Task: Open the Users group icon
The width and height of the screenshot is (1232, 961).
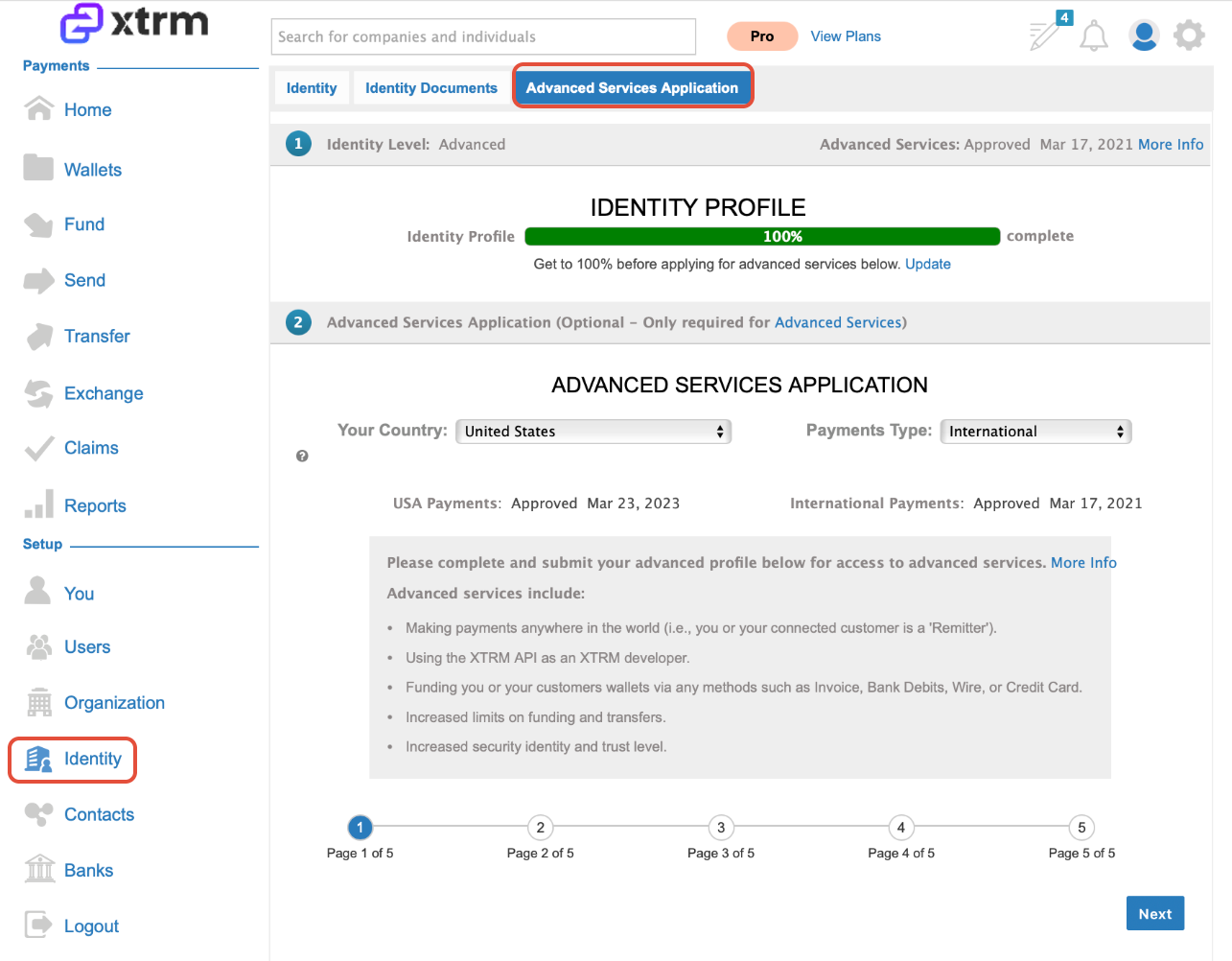Action: tap(38, 646)
